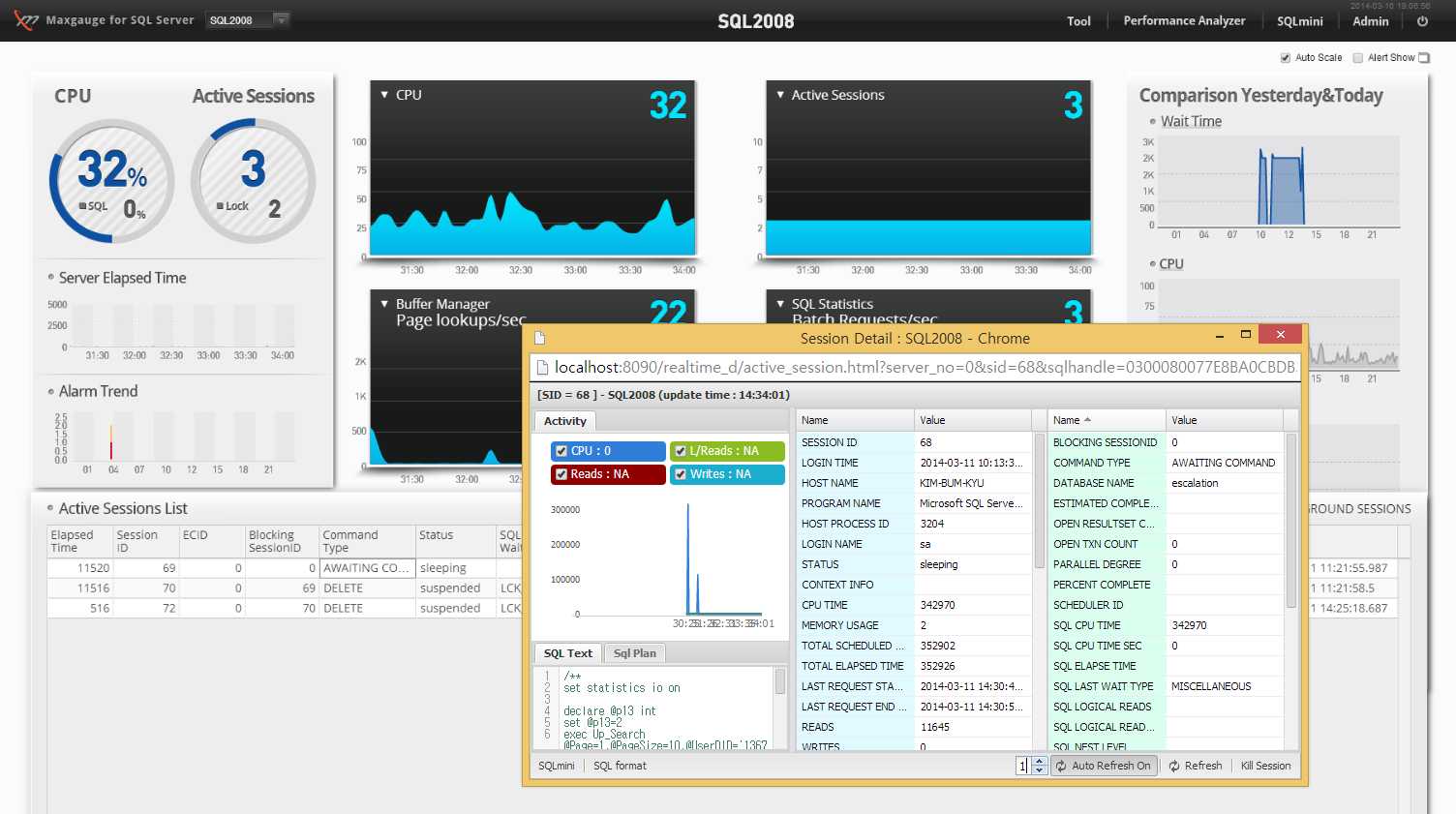The height and width of the screenshot is (814, 1456).
Task: Click the SQL2008 title in the header
Action: [756, 21]
